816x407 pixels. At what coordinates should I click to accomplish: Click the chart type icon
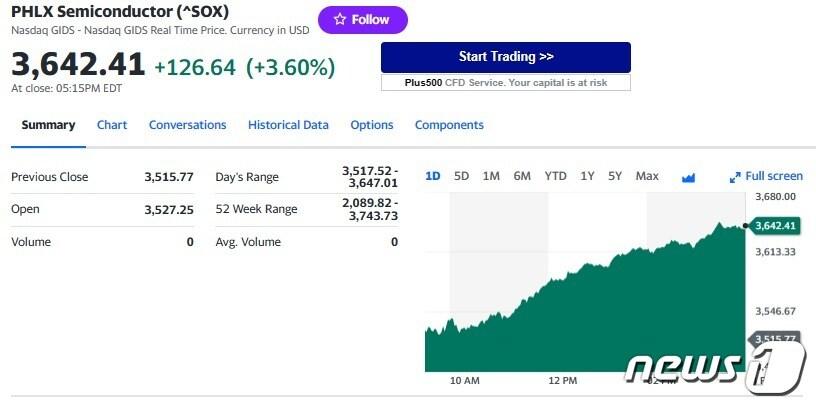click(x=688, y=177)
